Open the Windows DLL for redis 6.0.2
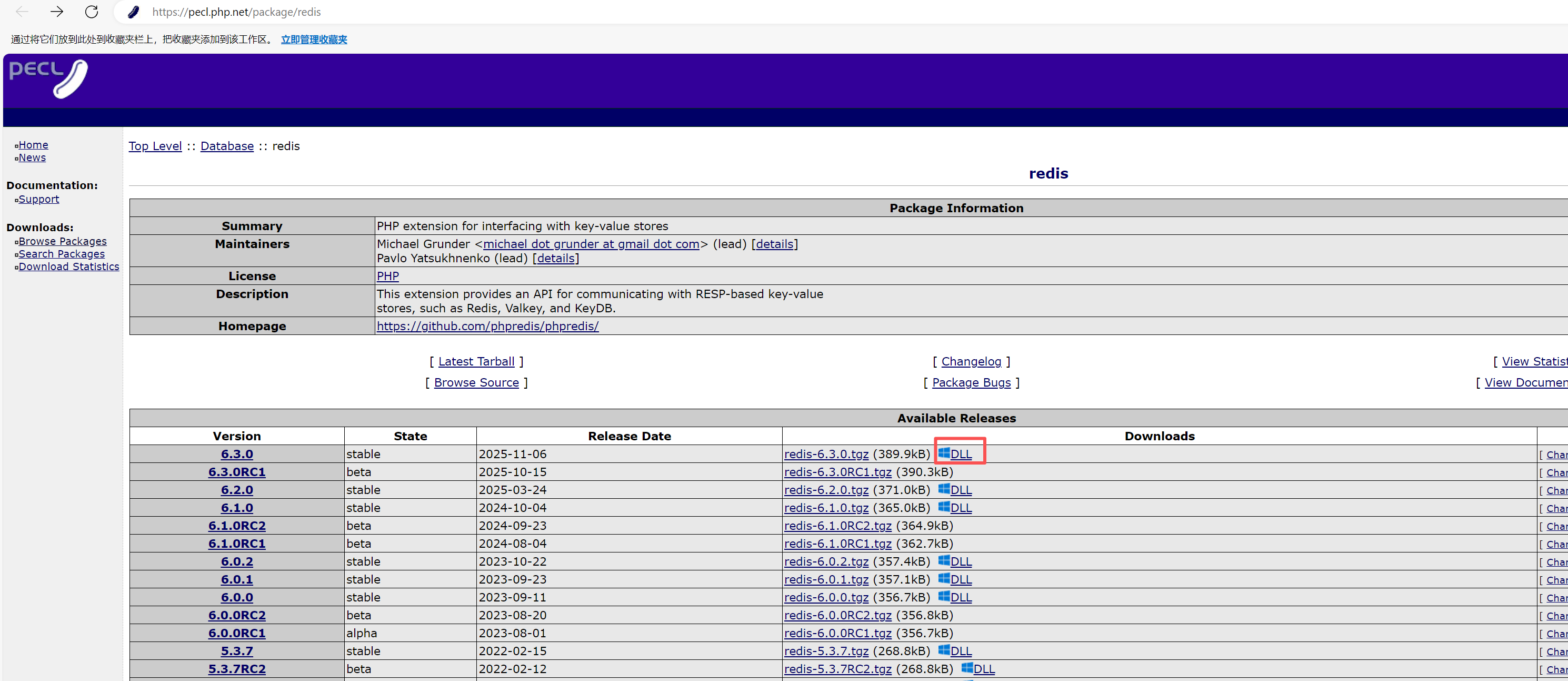 pyautogui.click(x=961, y=561)
